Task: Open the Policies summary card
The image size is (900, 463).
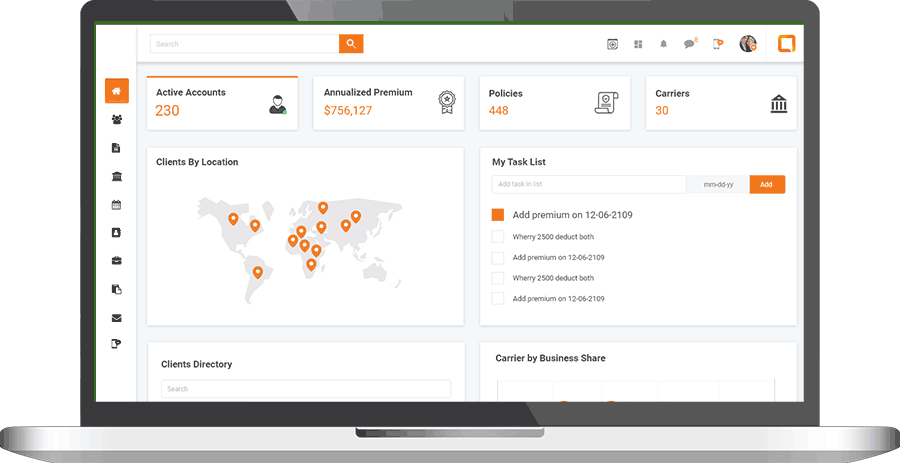Action: (x=554, y=102)
